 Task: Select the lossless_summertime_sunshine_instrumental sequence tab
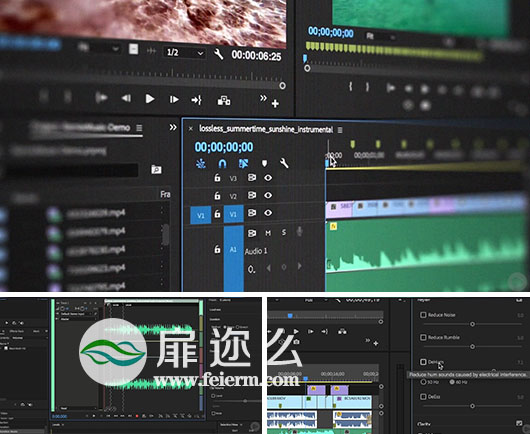tap(266, 129)
